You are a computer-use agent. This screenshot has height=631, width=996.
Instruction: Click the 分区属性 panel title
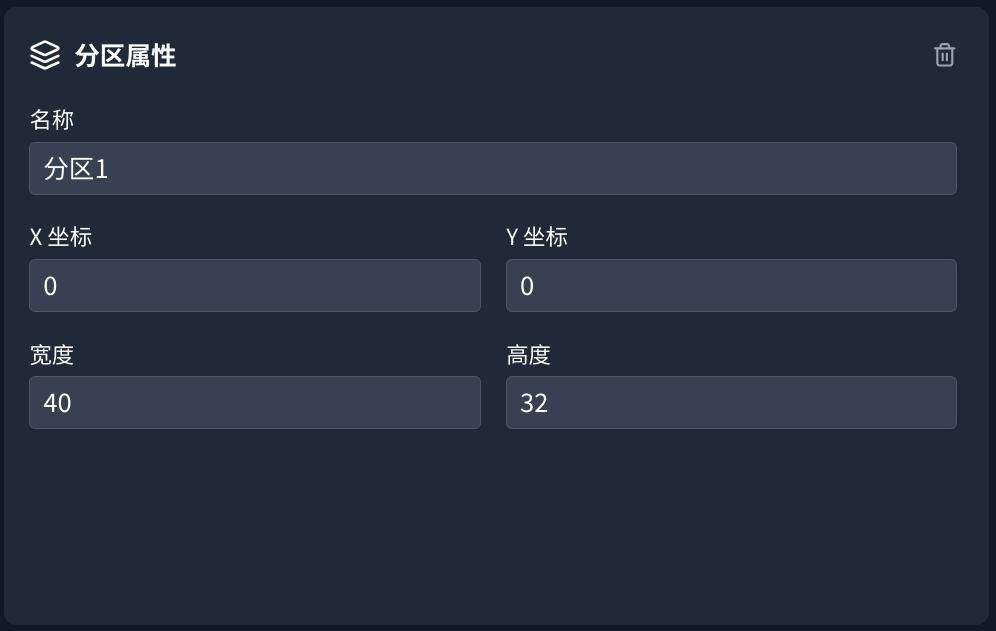125,56
